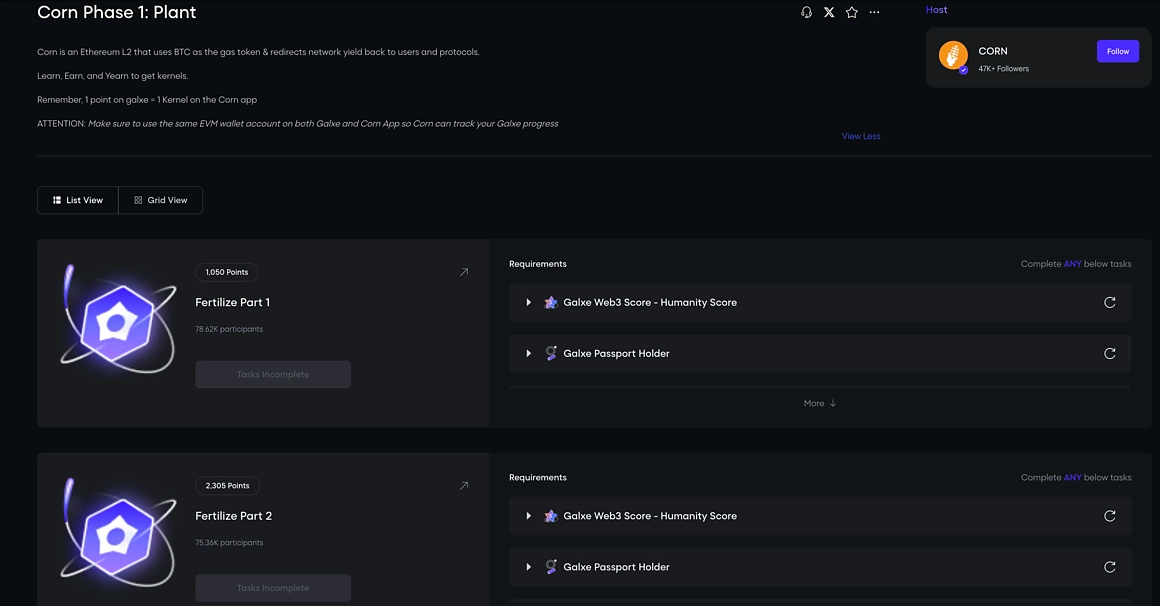The height and width of the screenshot is (606, 1160).
Task: Click 78.62K participants text
Action: click(x=229, y=329)
